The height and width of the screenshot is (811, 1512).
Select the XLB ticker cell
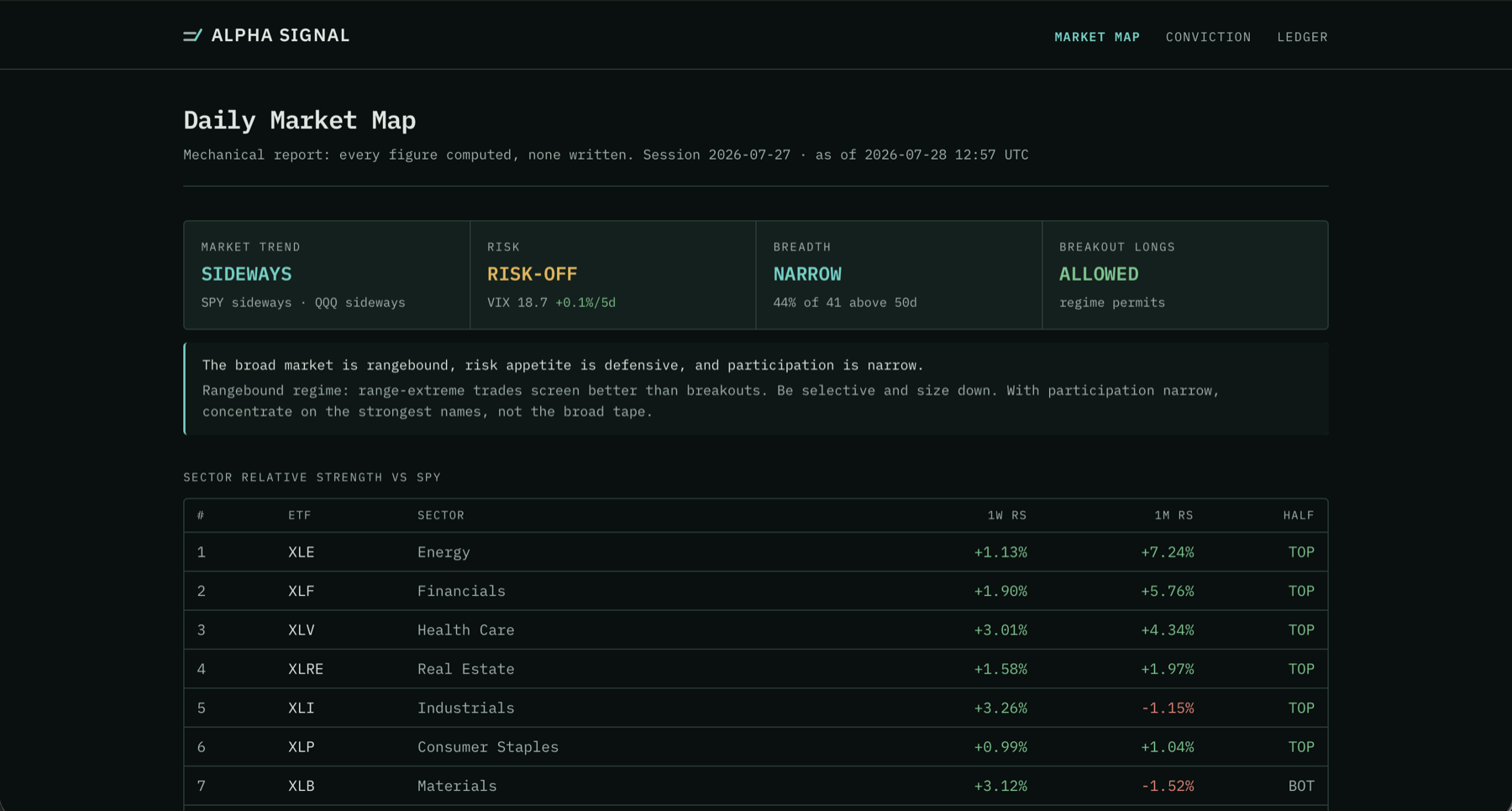click(x=301, y=786)
